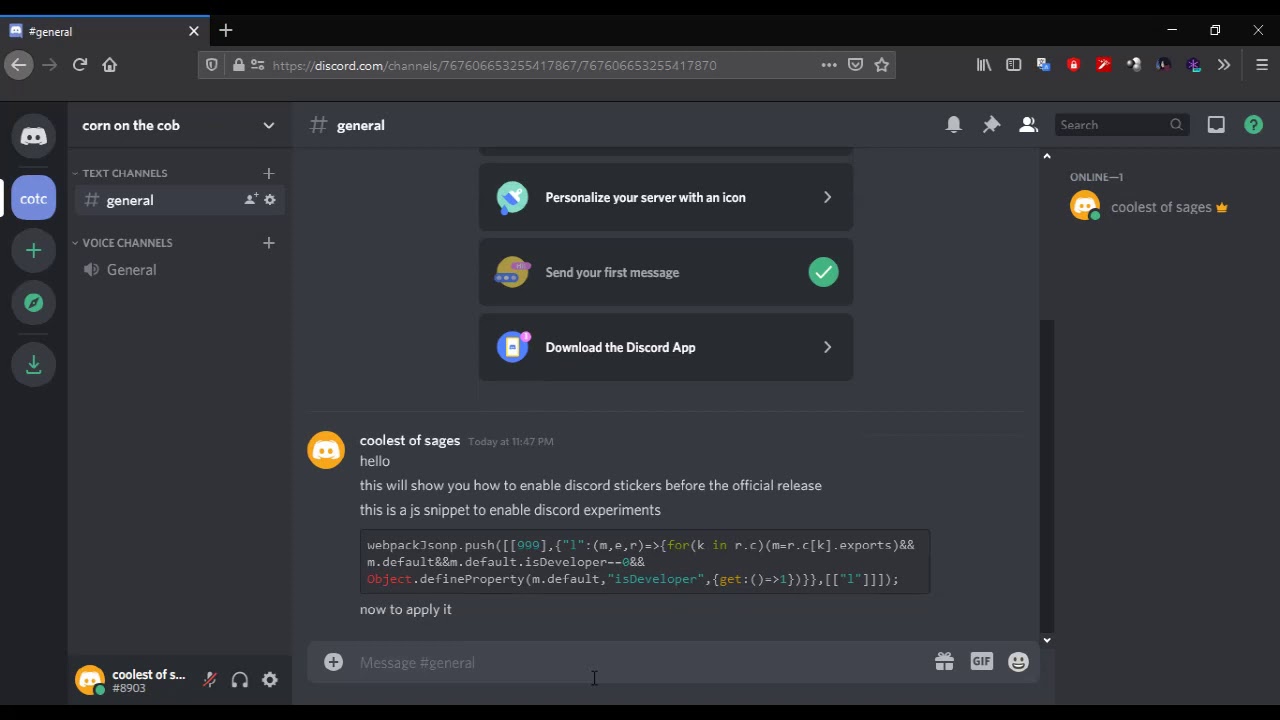
Task: Open the green Help icon
Action: [1253, 125]
